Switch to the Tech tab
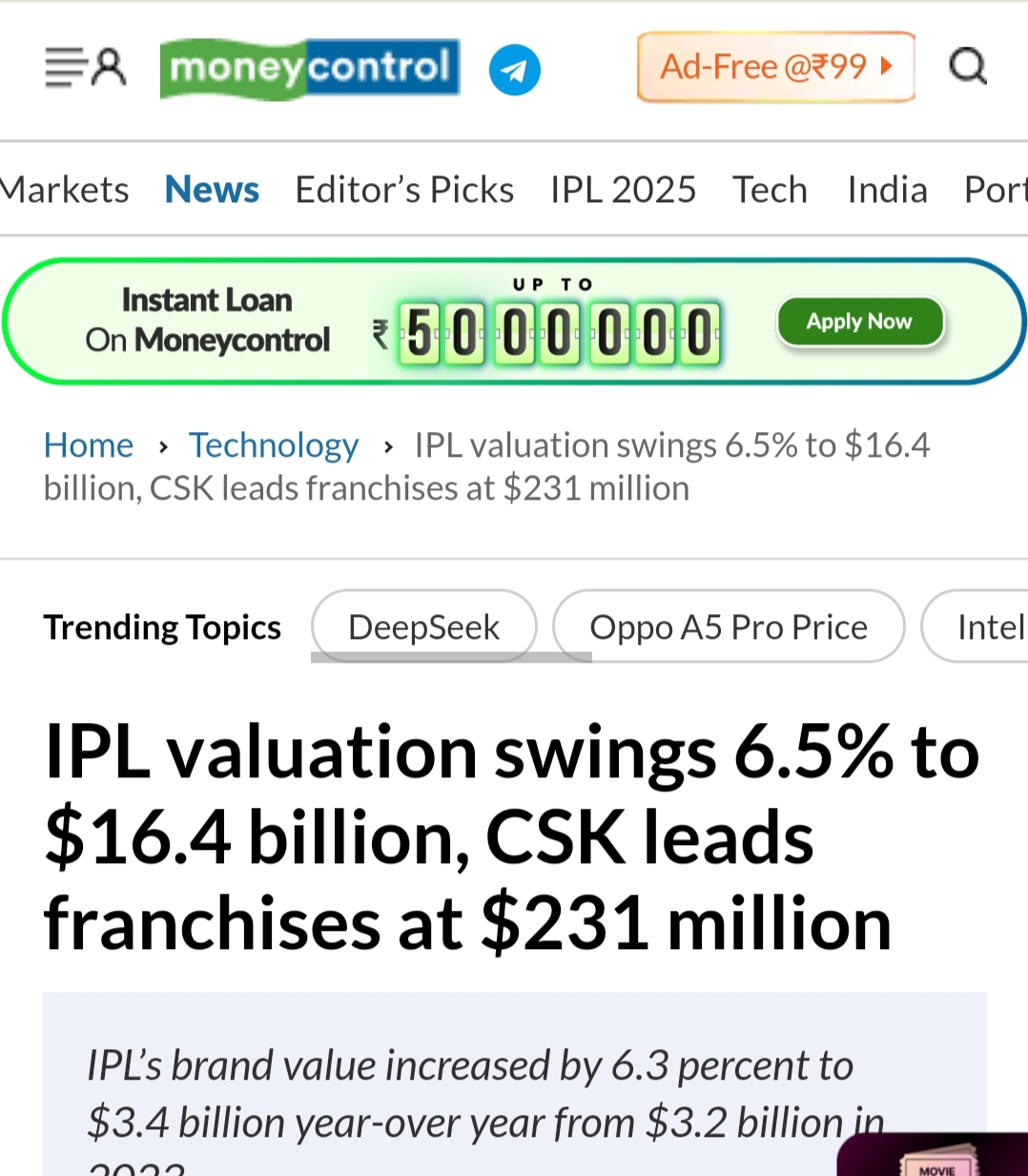 (x=770, y=190)
